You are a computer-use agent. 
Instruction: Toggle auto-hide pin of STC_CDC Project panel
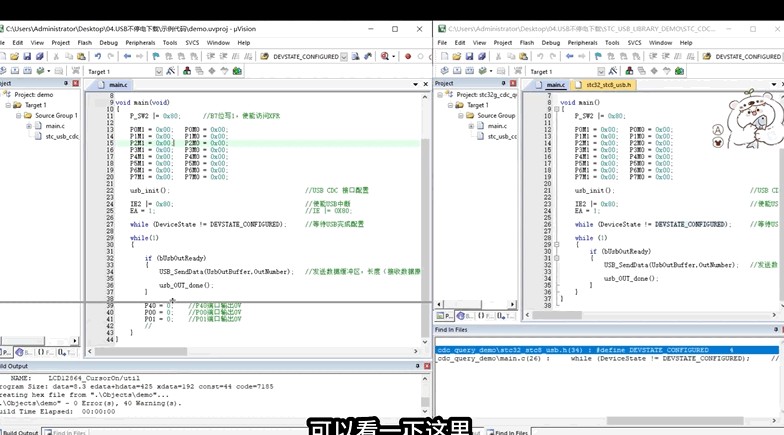pos(504,83)
